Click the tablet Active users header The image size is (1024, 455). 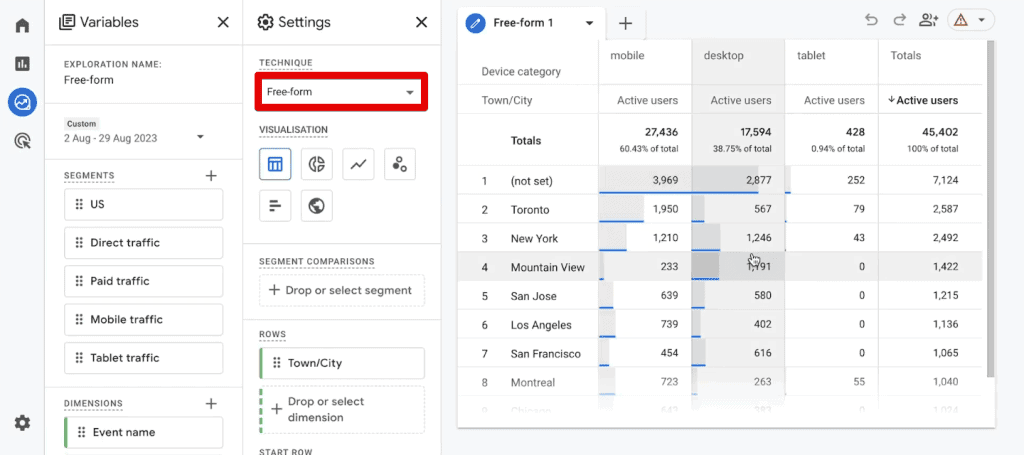(x=834, y=101)
